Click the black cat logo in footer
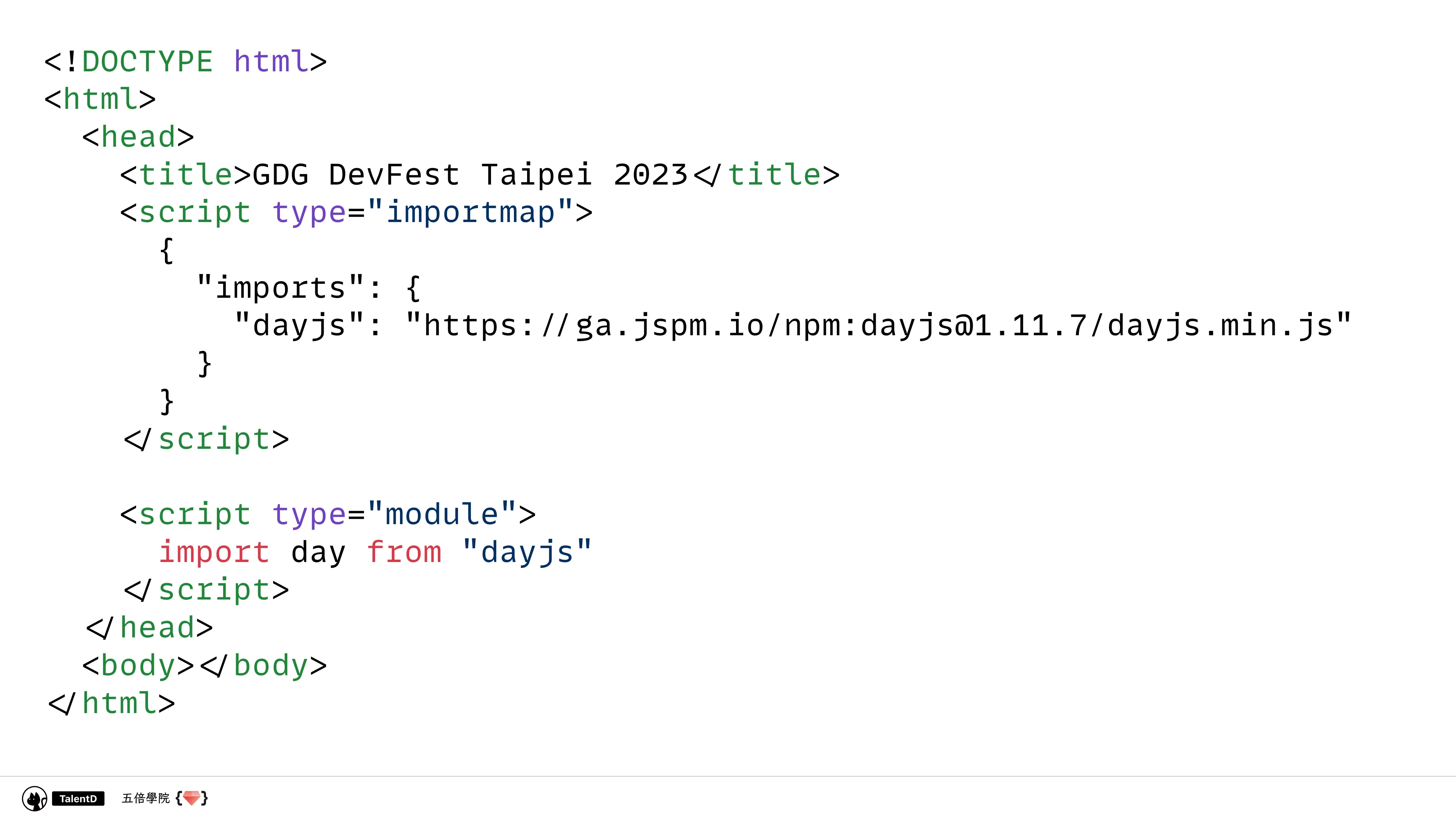Screen dimensions: 1456x819 coord(35,799)
